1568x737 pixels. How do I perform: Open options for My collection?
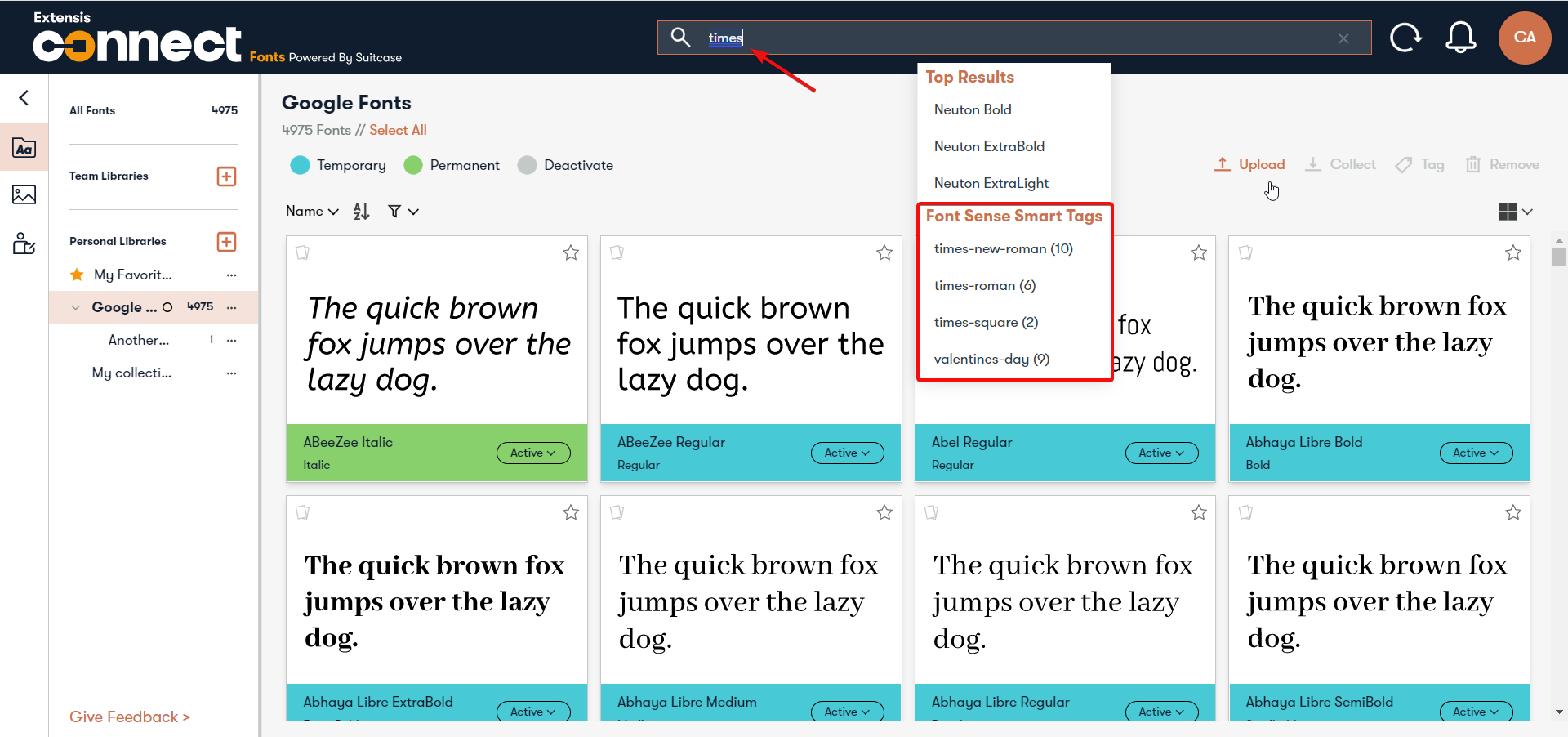tap(232, 373)
